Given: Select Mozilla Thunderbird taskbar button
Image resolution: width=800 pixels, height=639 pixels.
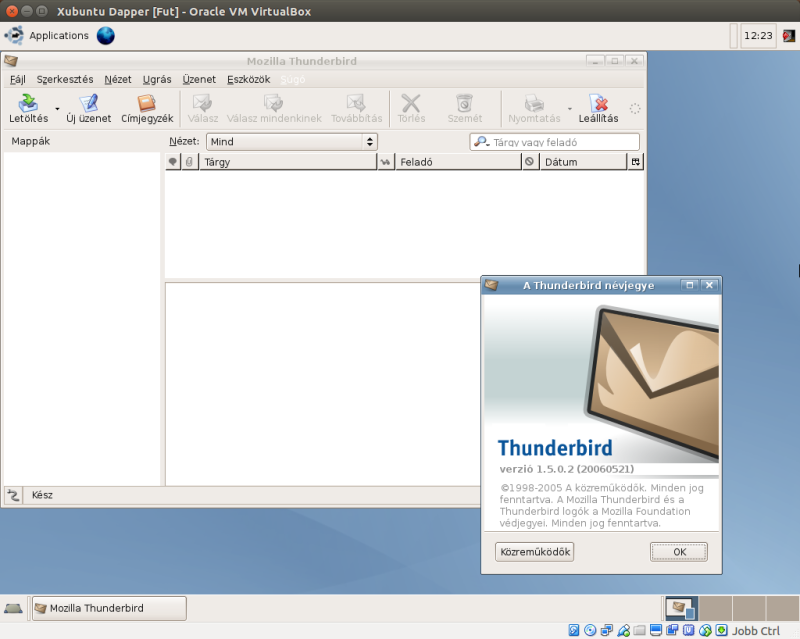Looking at the screenshot, I should (109, 608).
